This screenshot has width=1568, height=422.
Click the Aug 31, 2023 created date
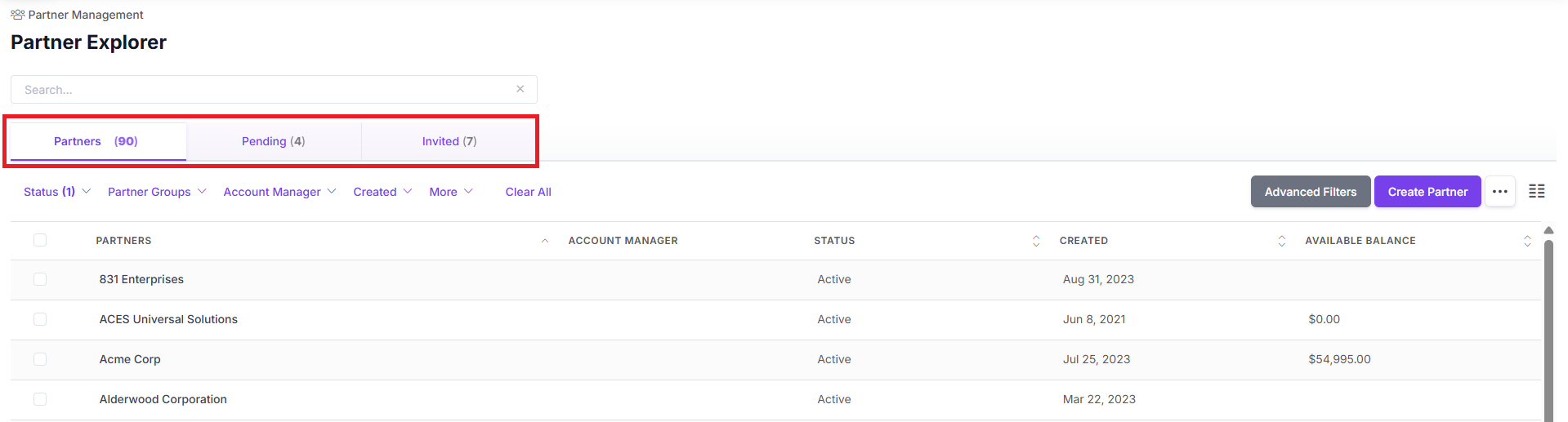coord(1098,279)
